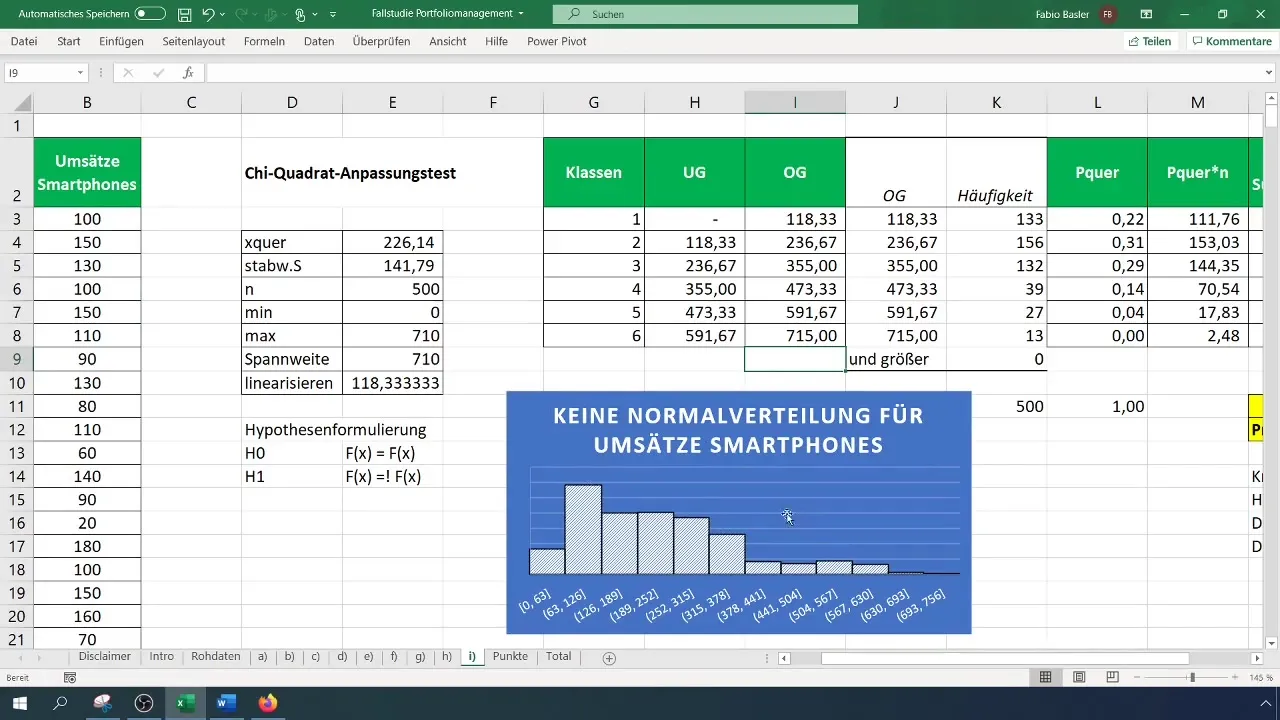Select the Häufigkeit value 156
The height and width of the screenshot is (720, 1280).
(996, 242)
